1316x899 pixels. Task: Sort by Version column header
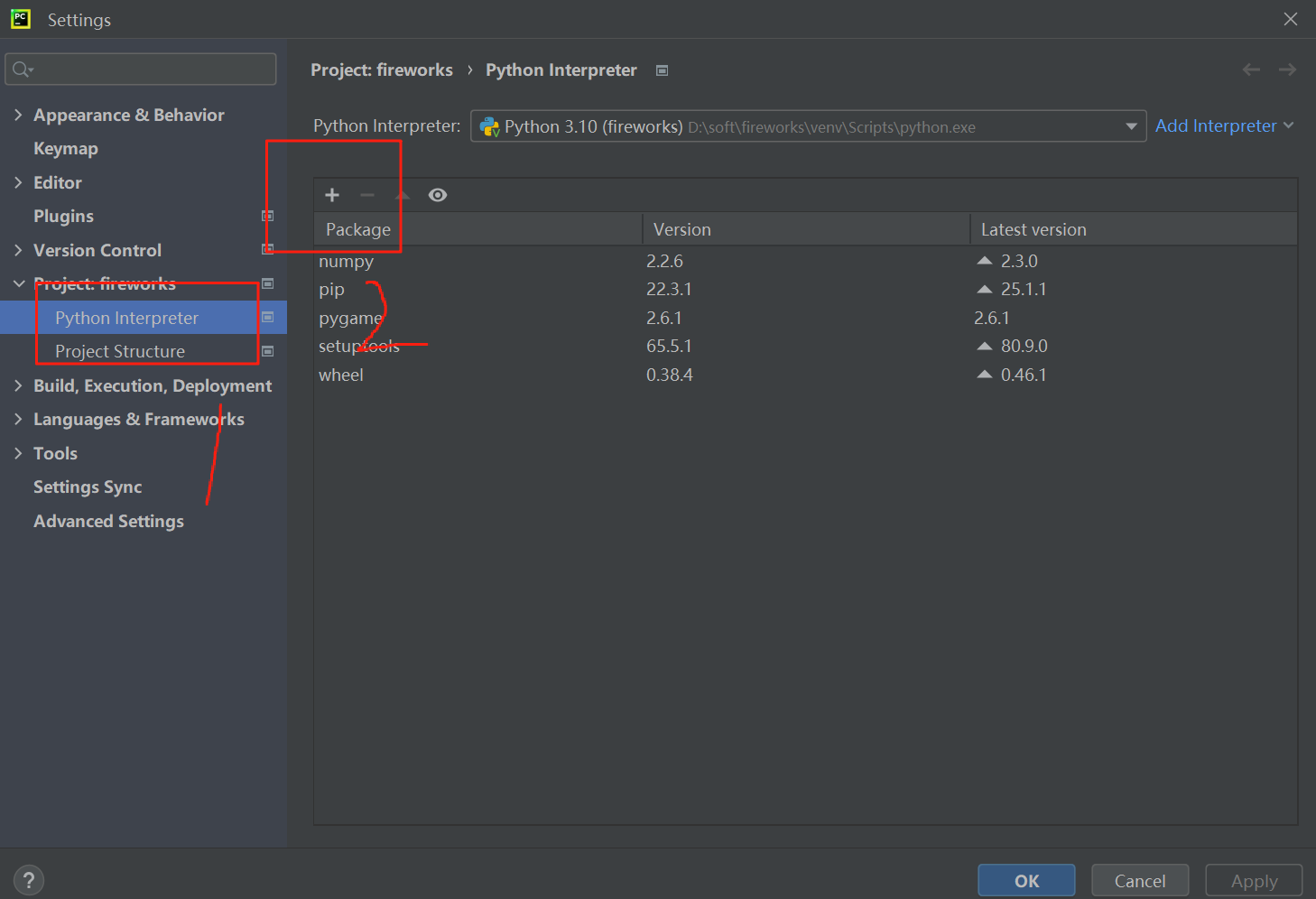(x=806, y=229)
